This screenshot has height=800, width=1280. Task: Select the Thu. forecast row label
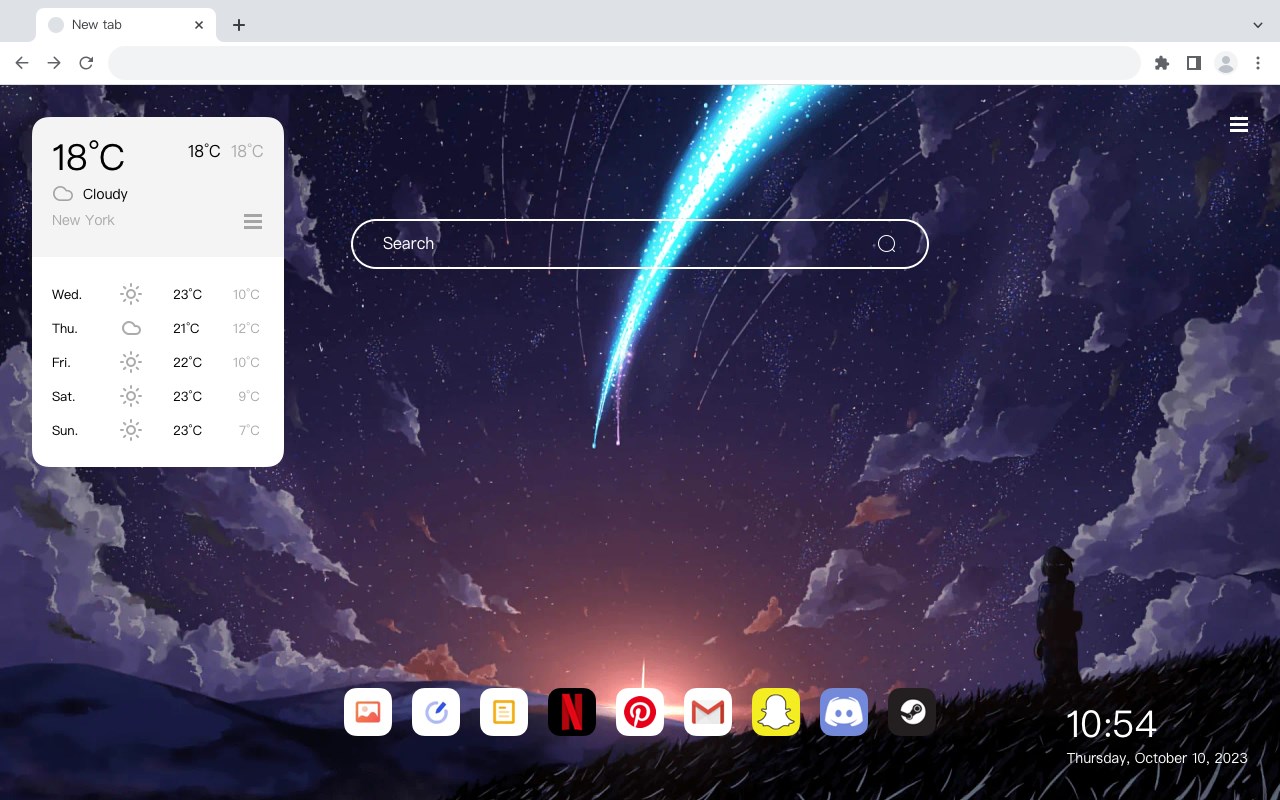[x=65, y=328]
